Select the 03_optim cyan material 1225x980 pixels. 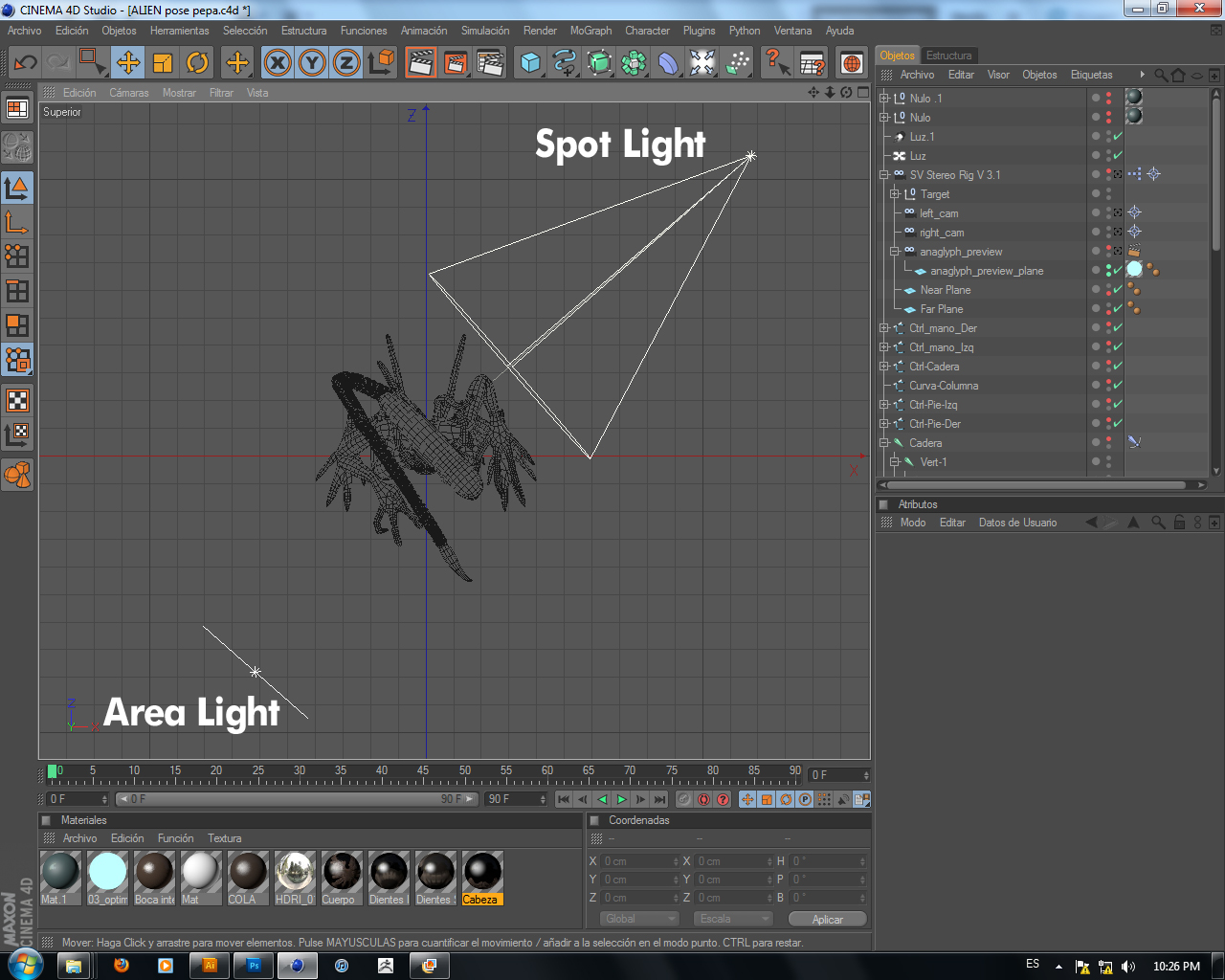pyautogui.click(x=107, y=879)
